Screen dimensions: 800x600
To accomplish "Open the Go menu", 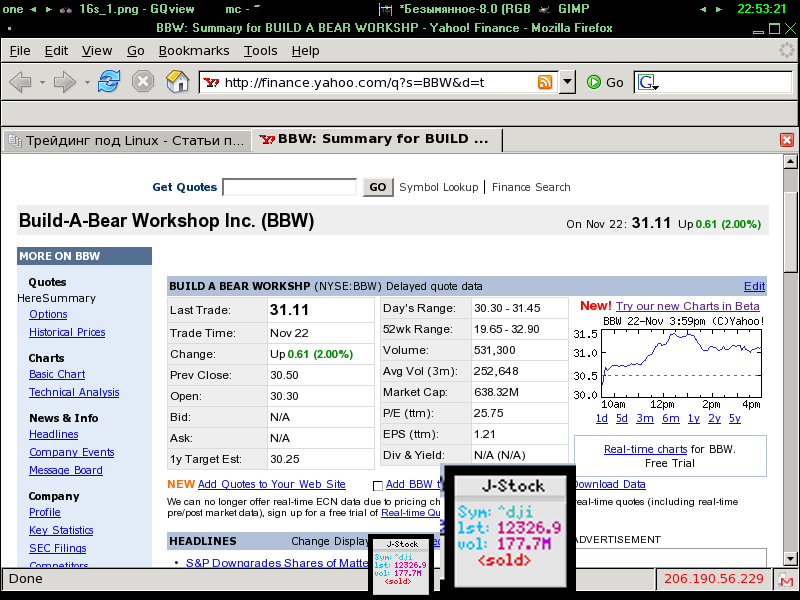I will click(136, 51).
